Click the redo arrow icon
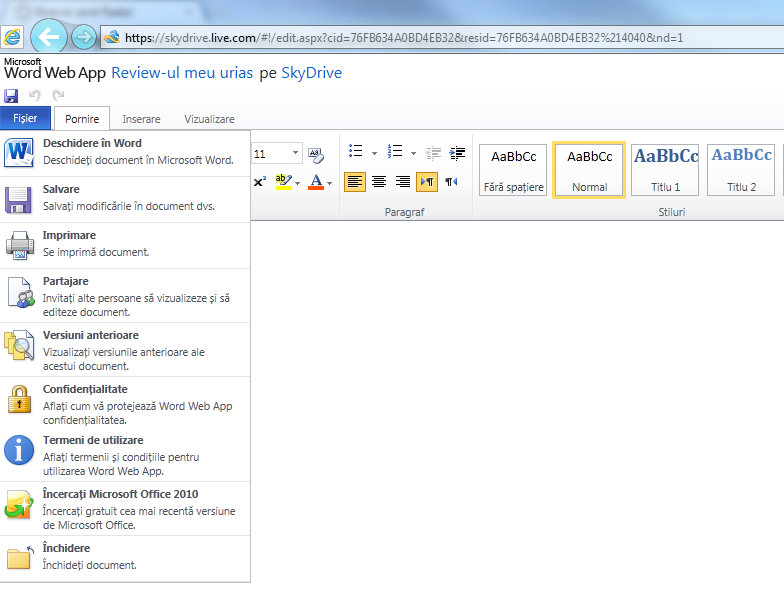Viewport: 784px width, 589px height. tap(58, 95)
